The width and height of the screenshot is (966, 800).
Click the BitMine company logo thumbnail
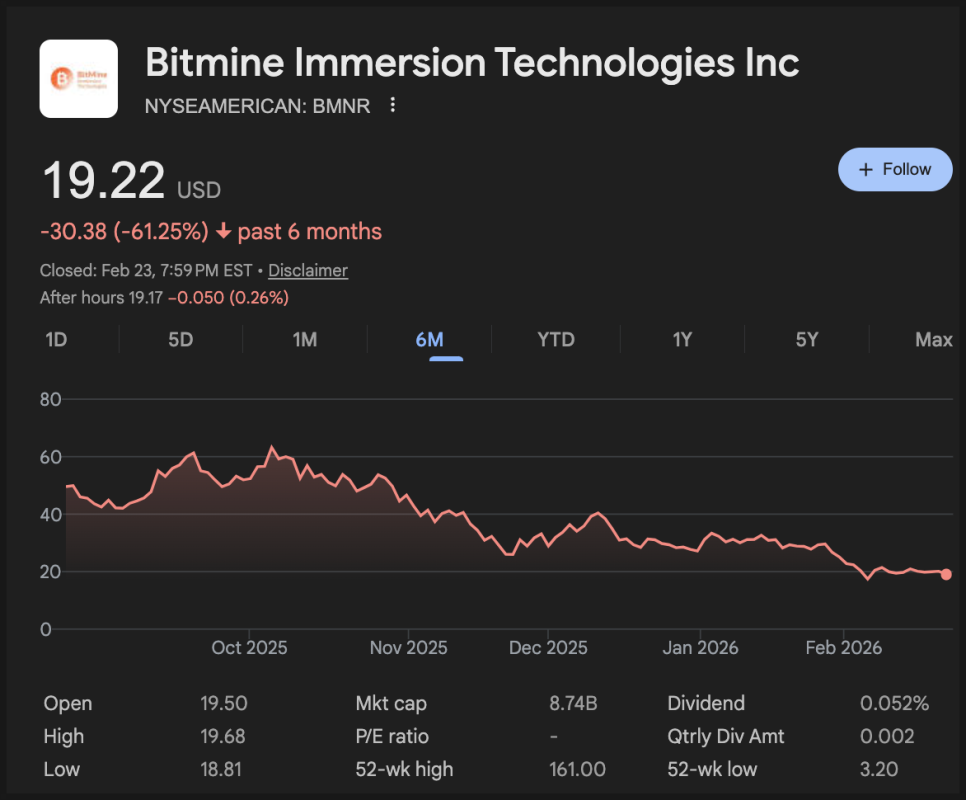coord(78,79)
